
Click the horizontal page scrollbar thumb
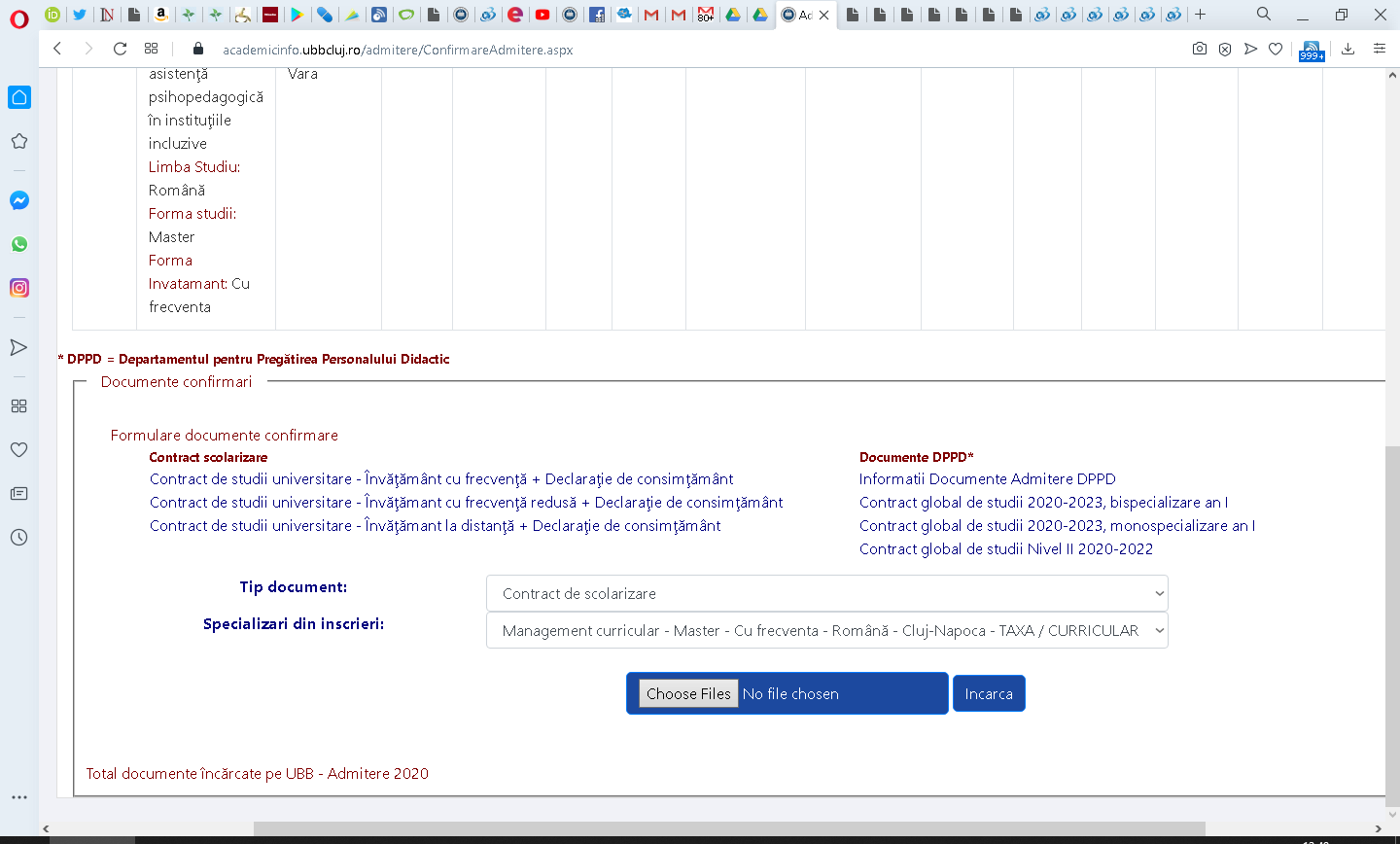[x=729, y=829]
